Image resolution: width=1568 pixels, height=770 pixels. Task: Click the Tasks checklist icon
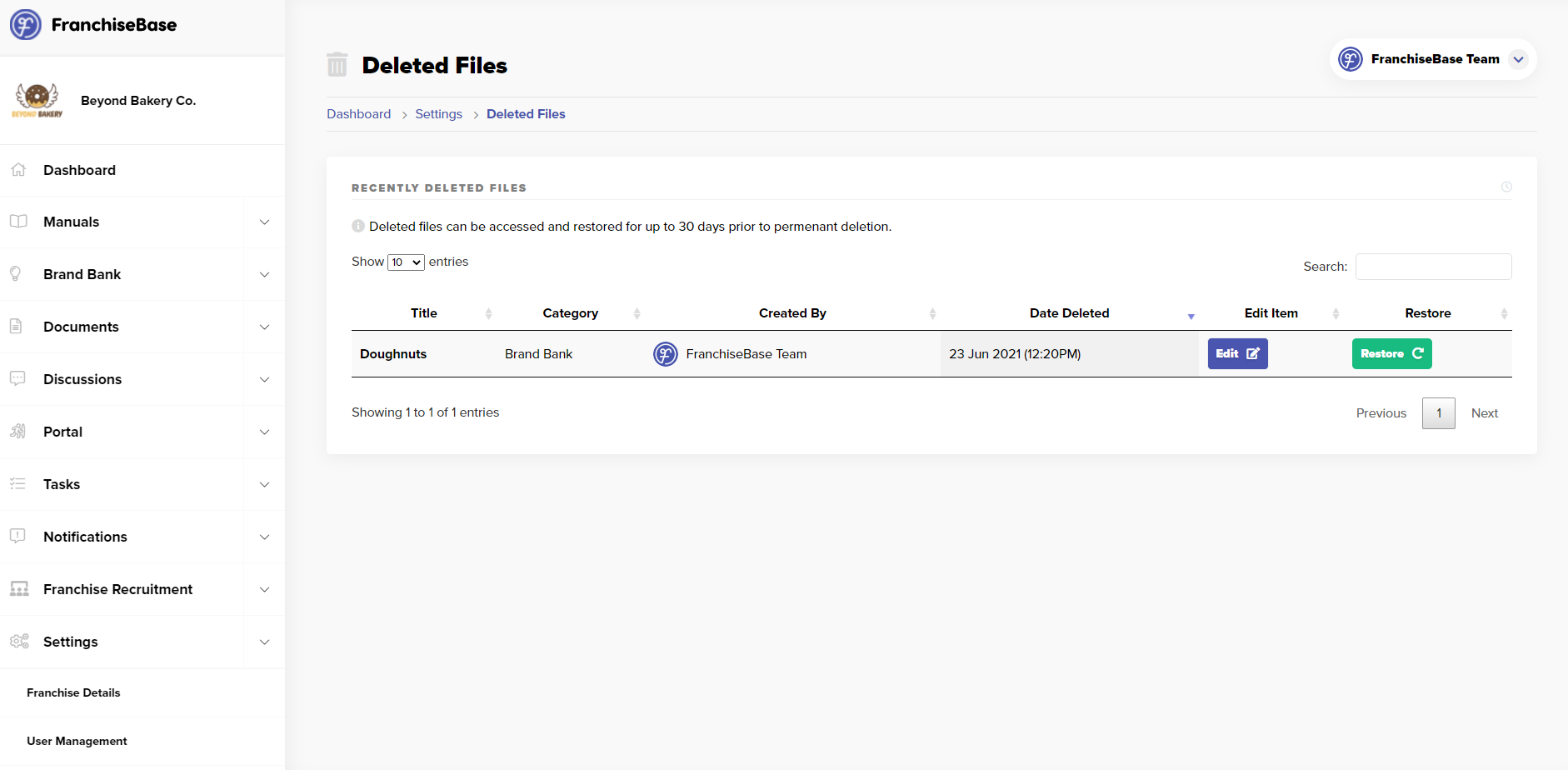17,483
